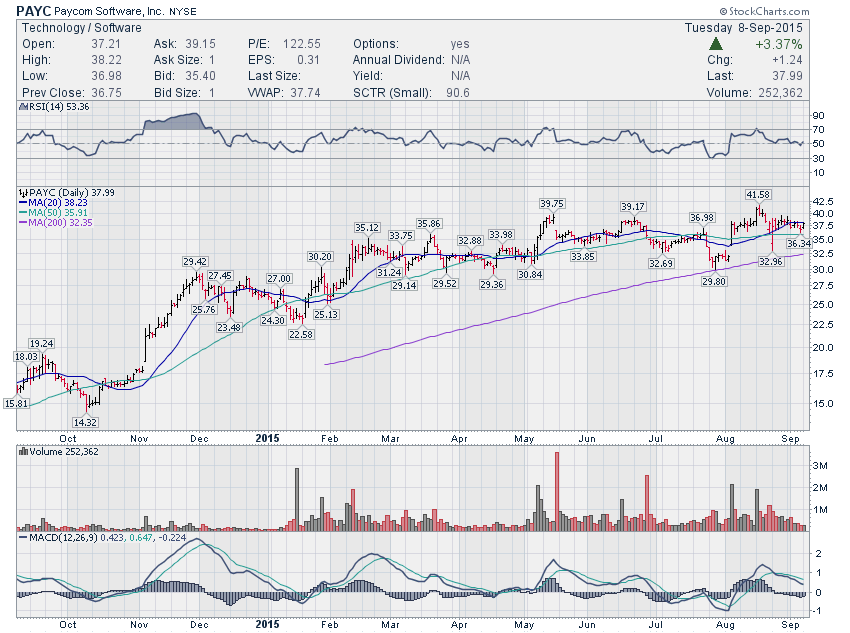The height and width of the screenshot is (633, 850).
Task: Click the 29.42 price label near December
Action: [x=195, y=261]
